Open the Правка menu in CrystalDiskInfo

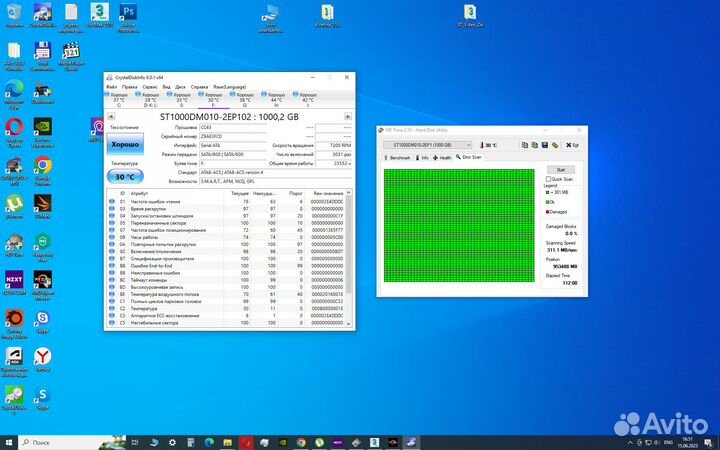pos(129,87)
